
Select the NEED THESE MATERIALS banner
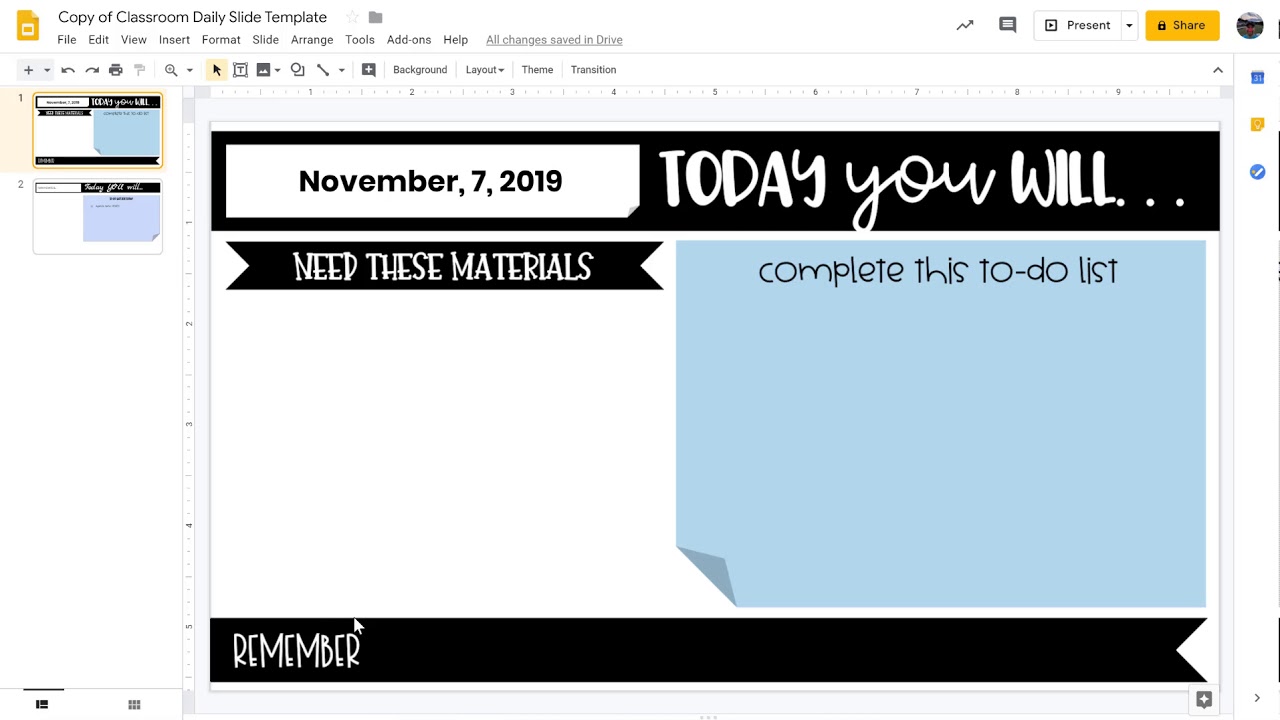pos(444,266)
